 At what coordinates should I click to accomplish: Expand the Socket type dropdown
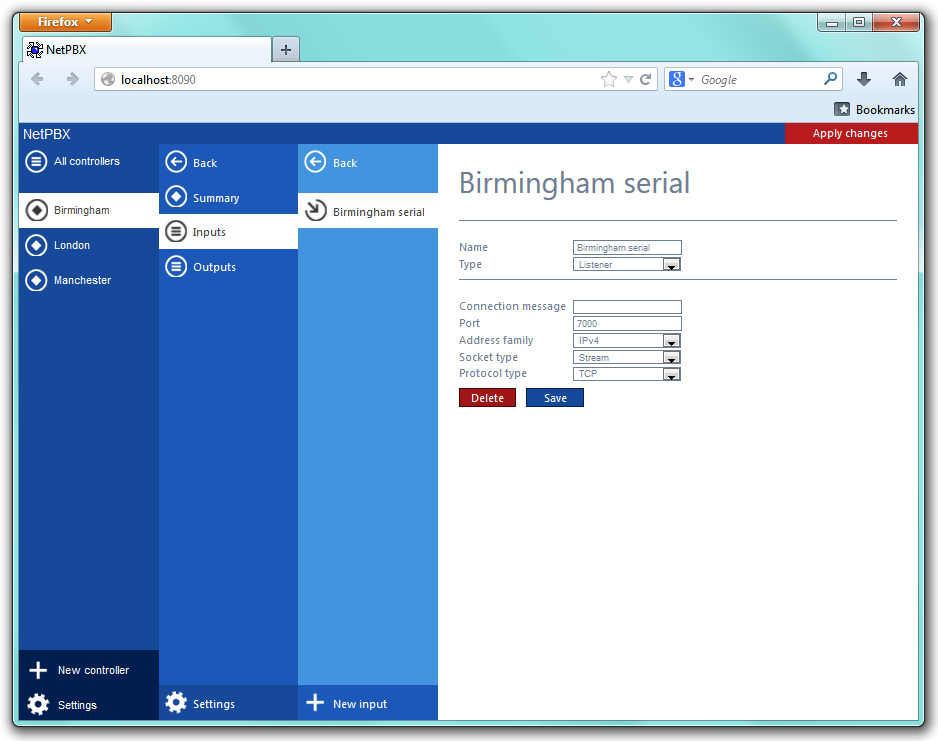[671, 358]
